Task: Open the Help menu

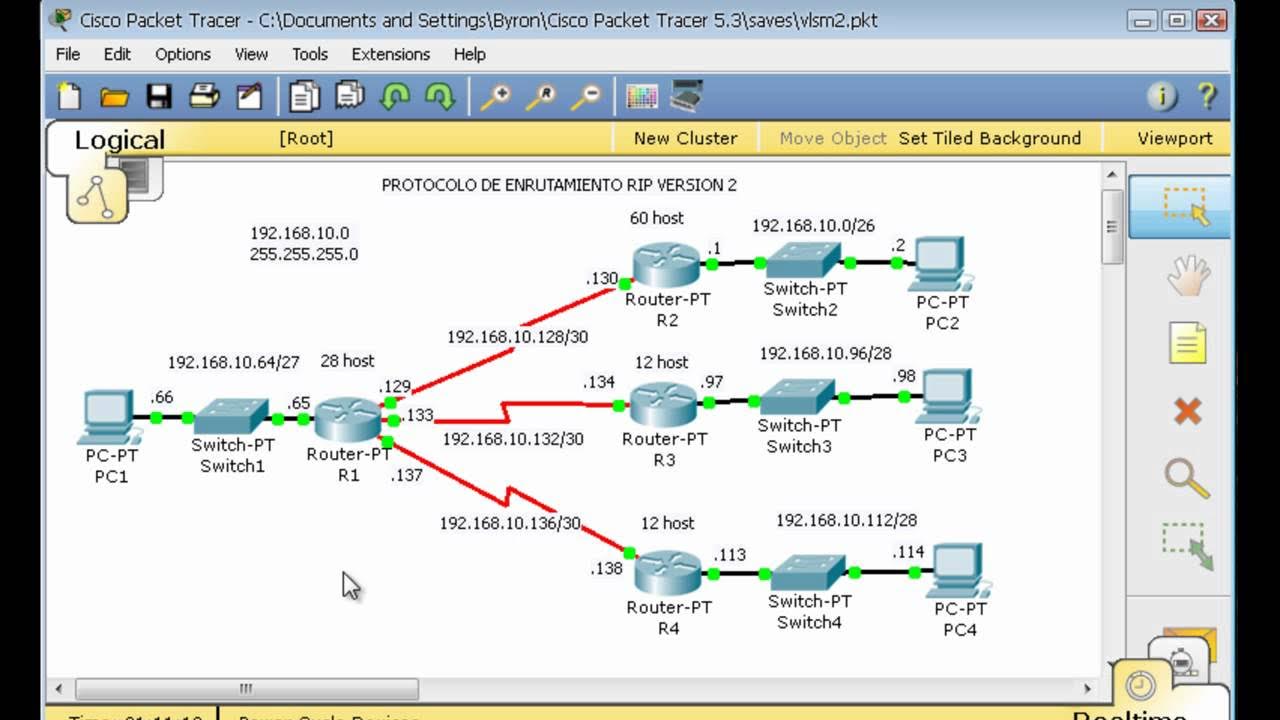Action: click(470, 54)
